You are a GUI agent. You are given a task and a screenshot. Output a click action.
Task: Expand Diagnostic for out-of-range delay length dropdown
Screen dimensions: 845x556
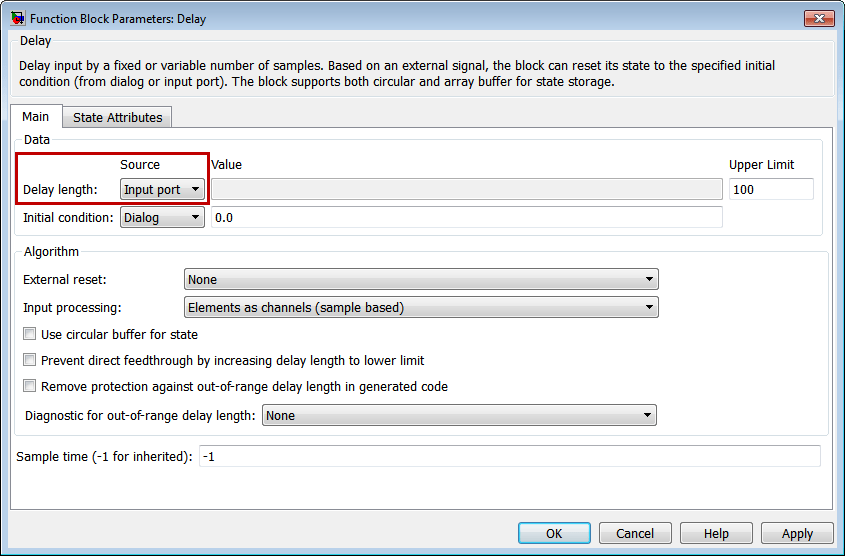[x=459, y=415]
